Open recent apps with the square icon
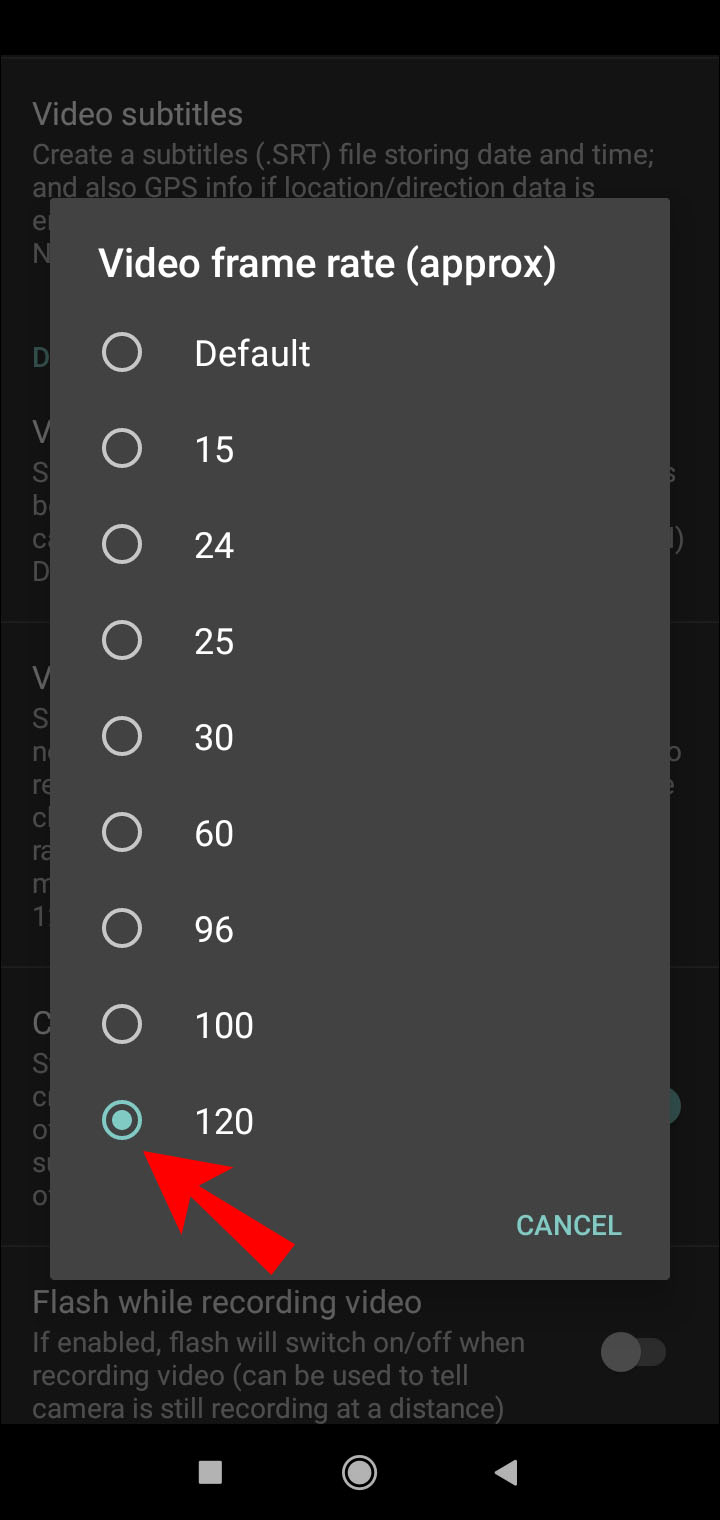This screenshot has width=720, height=1520. point(210,1471)
